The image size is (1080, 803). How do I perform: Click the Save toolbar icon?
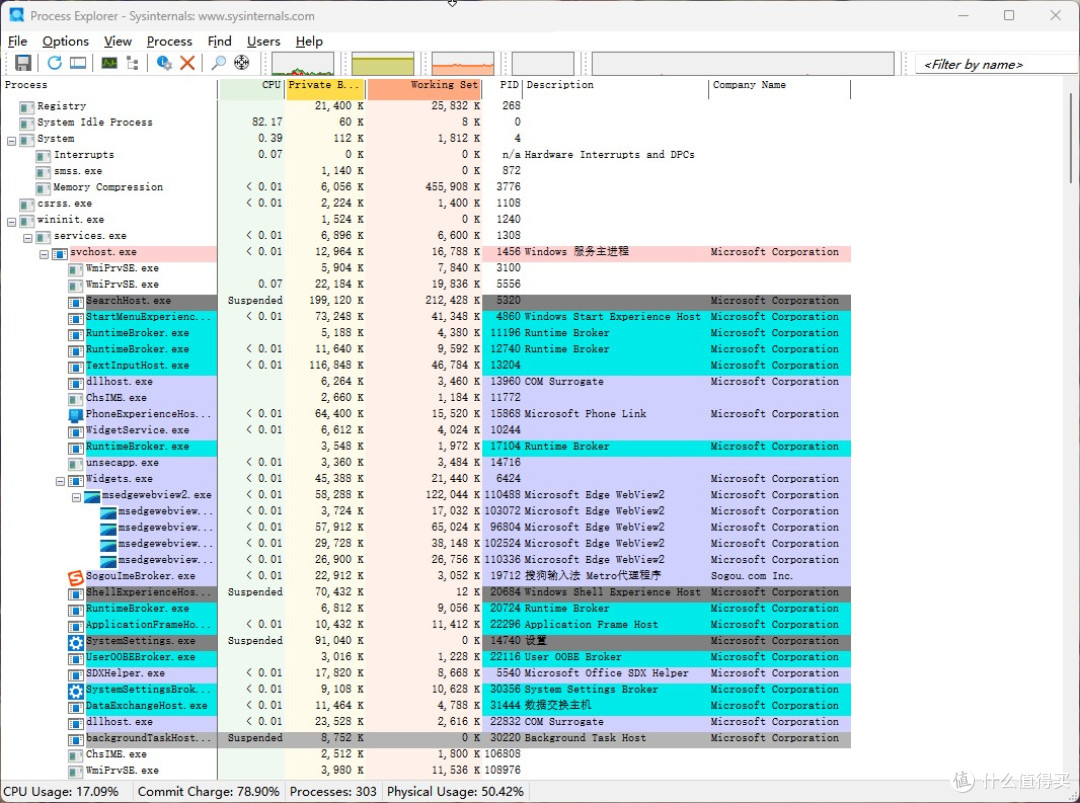pyautogui.click(x=23, y=63)
